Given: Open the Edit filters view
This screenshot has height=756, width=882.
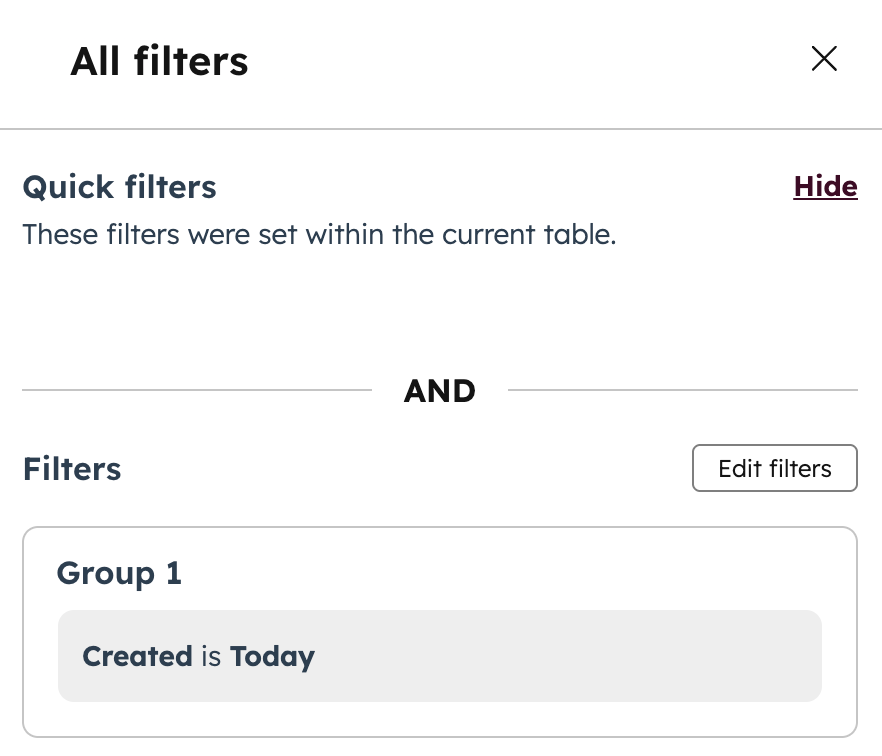Looking at the screenshot, I should pos(774,468).
